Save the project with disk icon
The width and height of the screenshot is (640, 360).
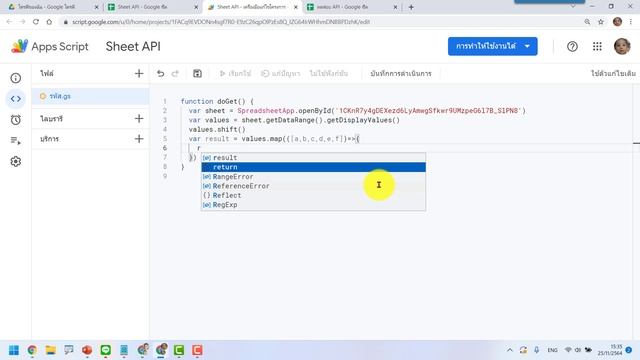(x=197, y=73)
